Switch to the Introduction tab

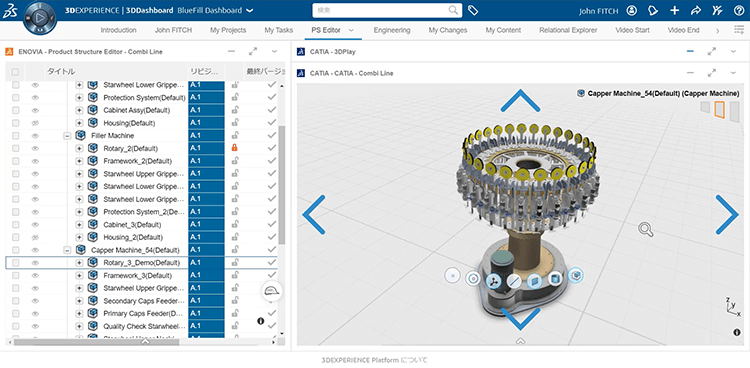[x=119, y=30]
